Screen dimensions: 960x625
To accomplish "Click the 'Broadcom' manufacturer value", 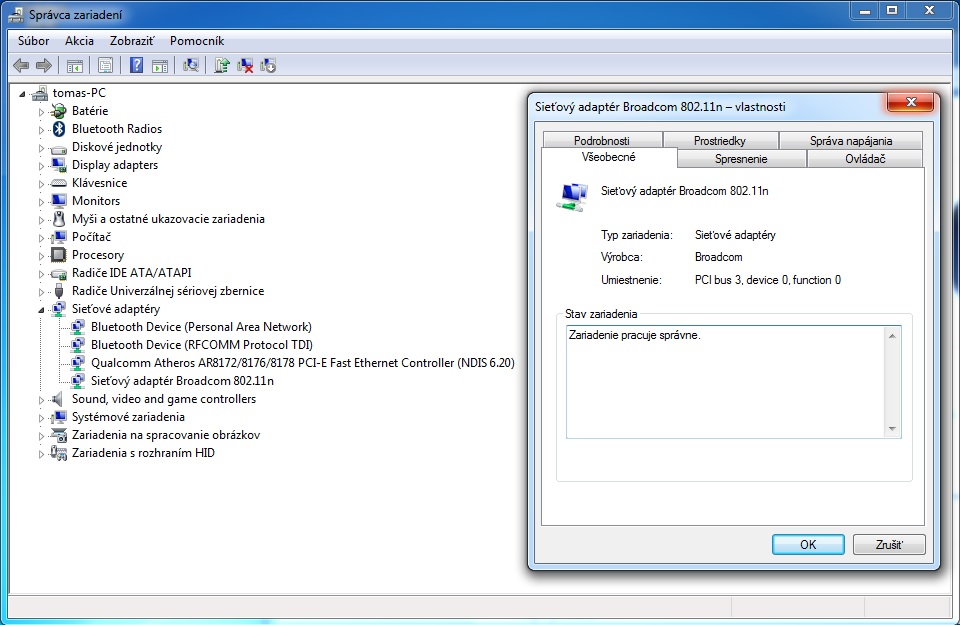I will pyautogui.click(x=718, y=257).
